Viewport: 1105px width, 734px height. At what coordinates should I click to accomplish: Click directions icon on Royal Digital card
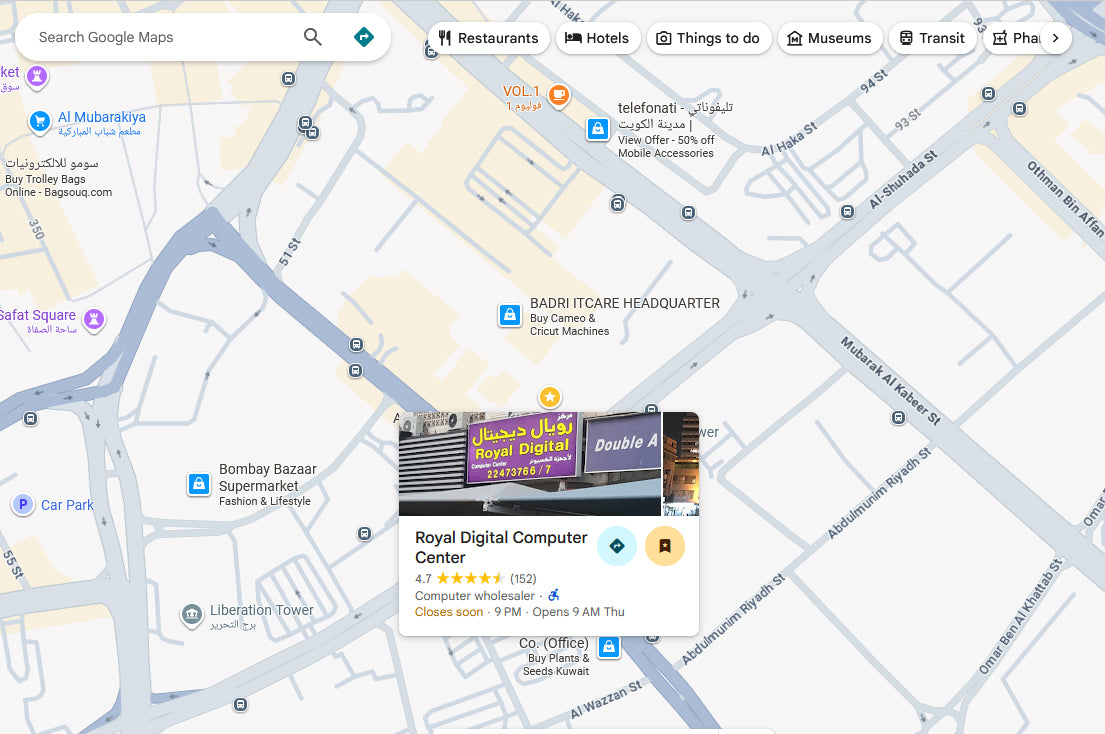point(617,546)
